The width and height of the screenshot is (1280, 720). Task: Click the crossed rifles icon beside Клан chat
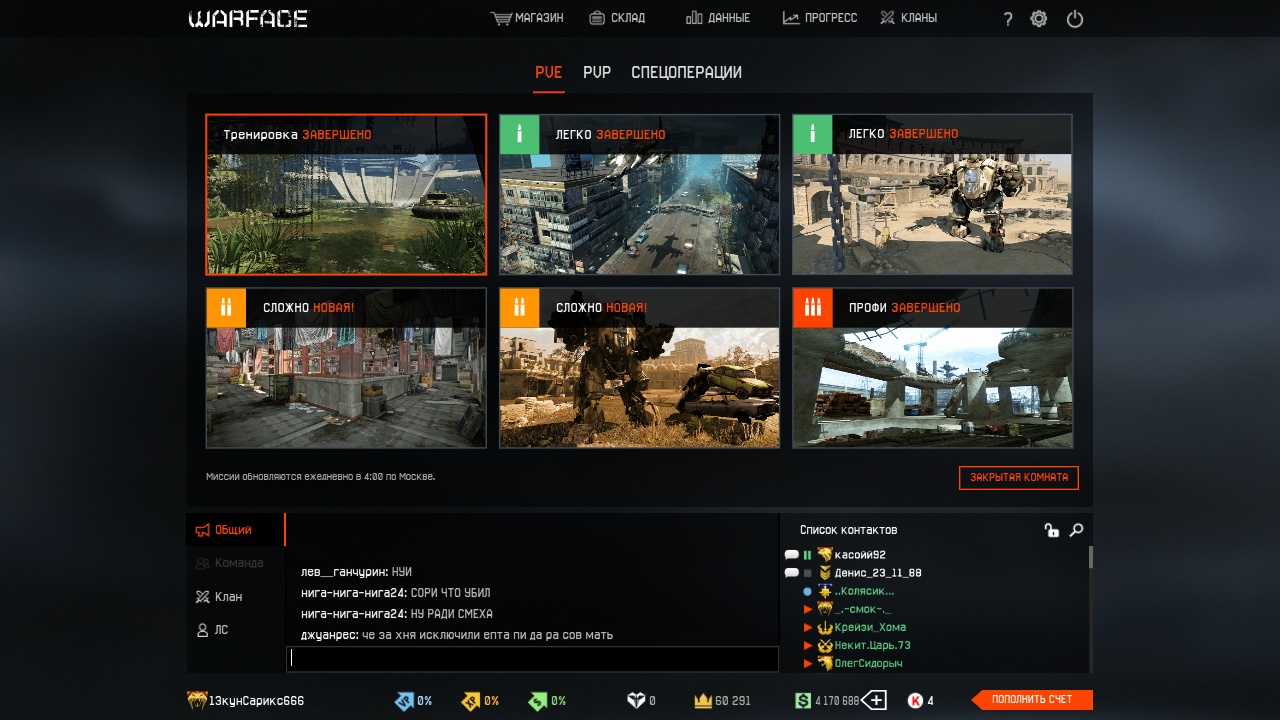(203, 597)
